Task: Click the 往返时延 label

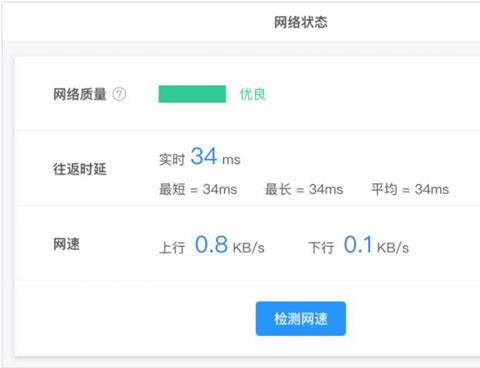Action: coord(80,169)
